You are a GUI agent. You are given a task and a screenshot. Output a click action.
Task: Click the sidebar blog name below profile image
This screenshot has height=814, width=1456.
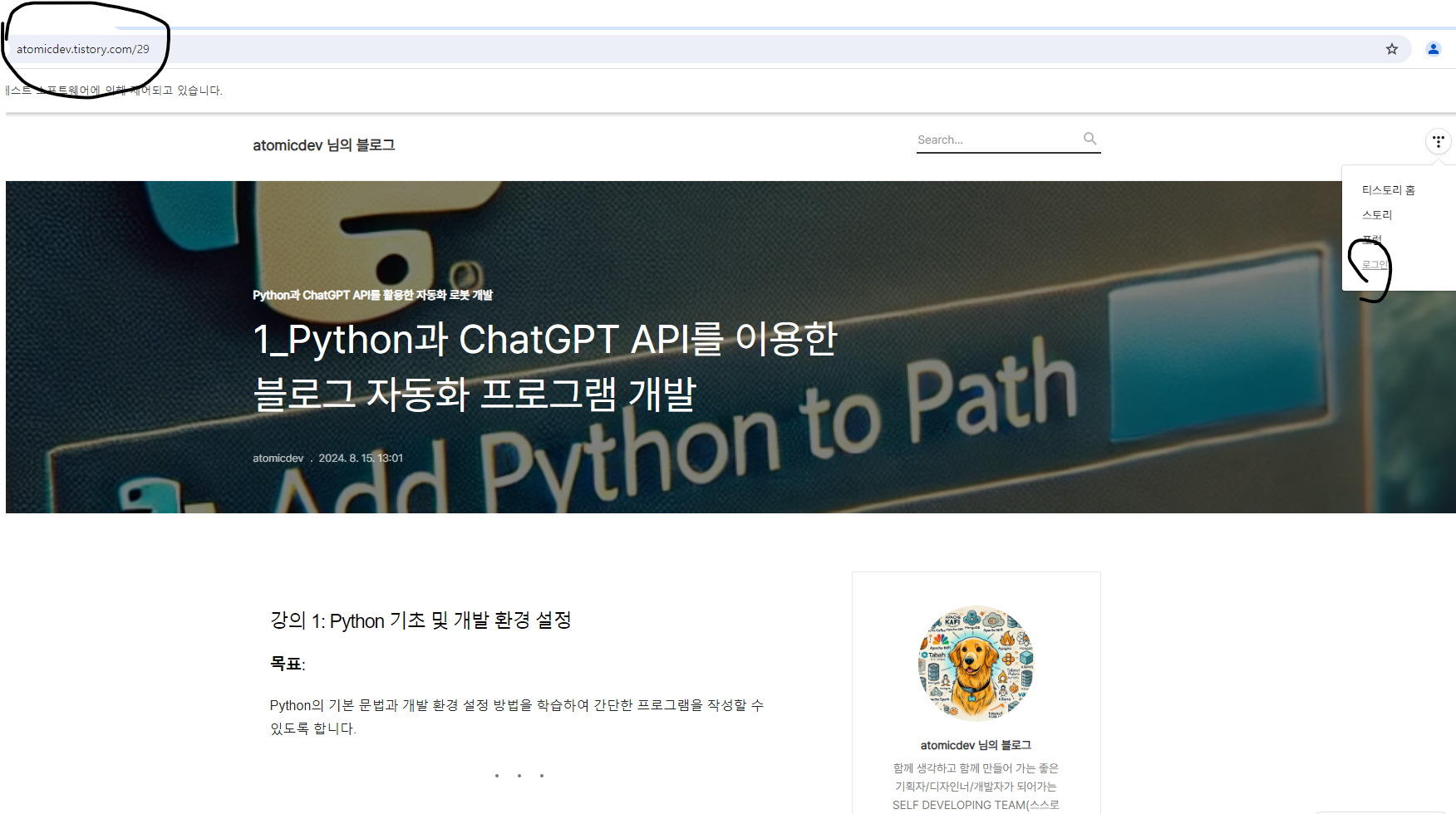(x=976, y=745)
